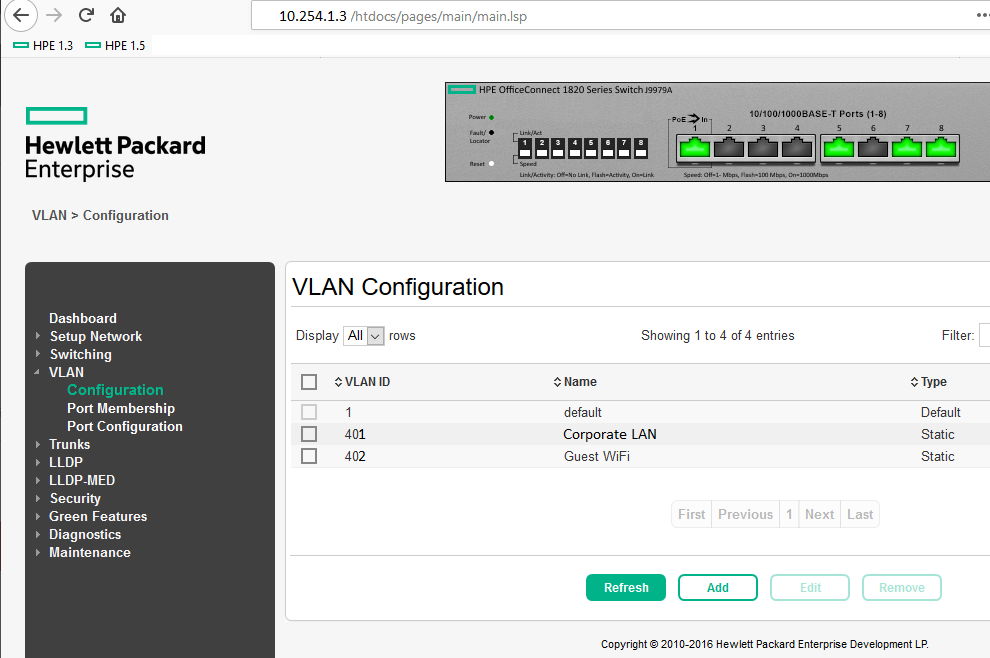Go back with browser back arrow
The width and height of the screenshot is (990, 658).
point(21,15)
